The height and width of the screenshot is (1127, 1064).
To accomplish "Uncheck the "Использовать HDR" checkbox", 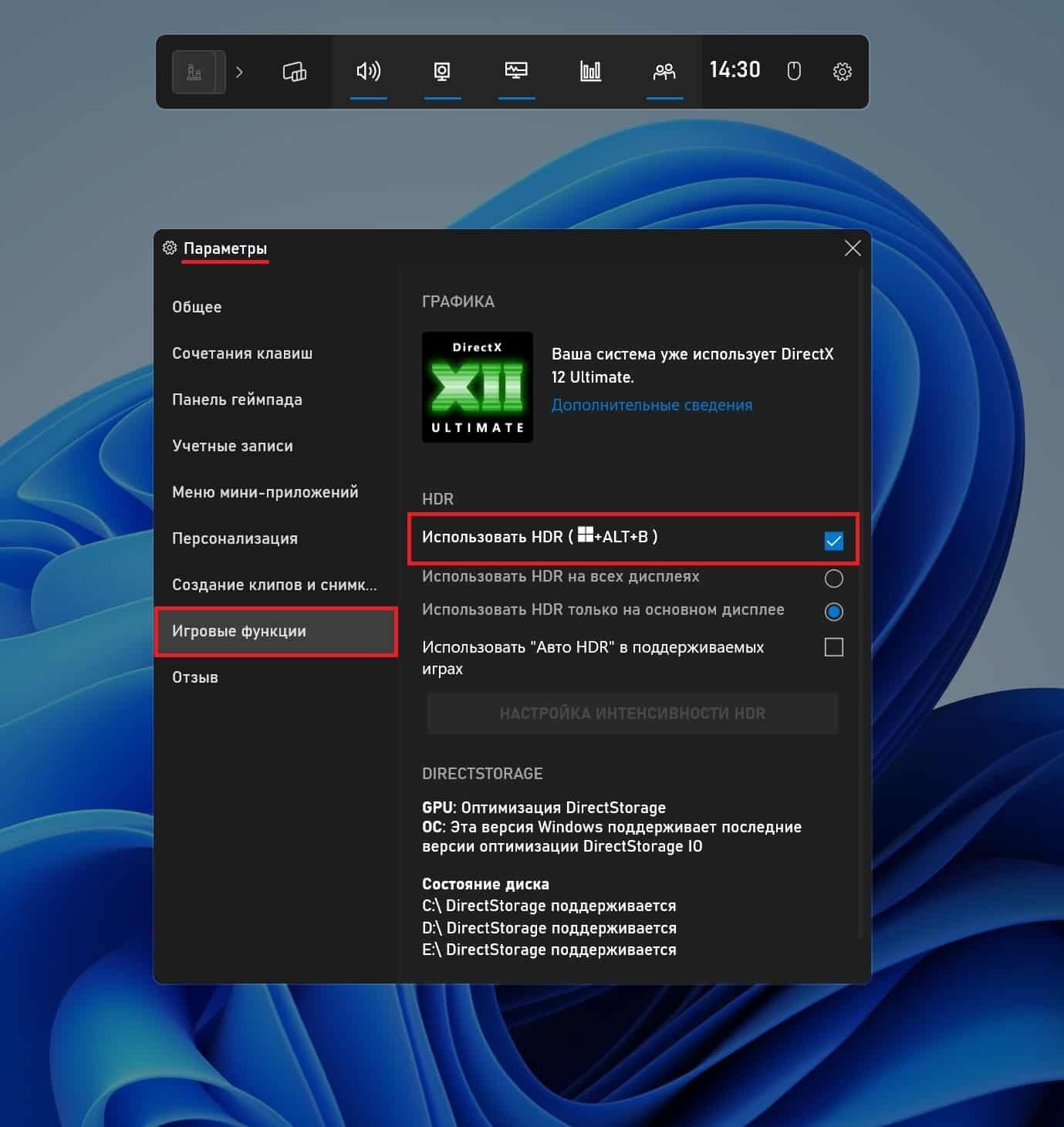I will (x=833, y=541).
